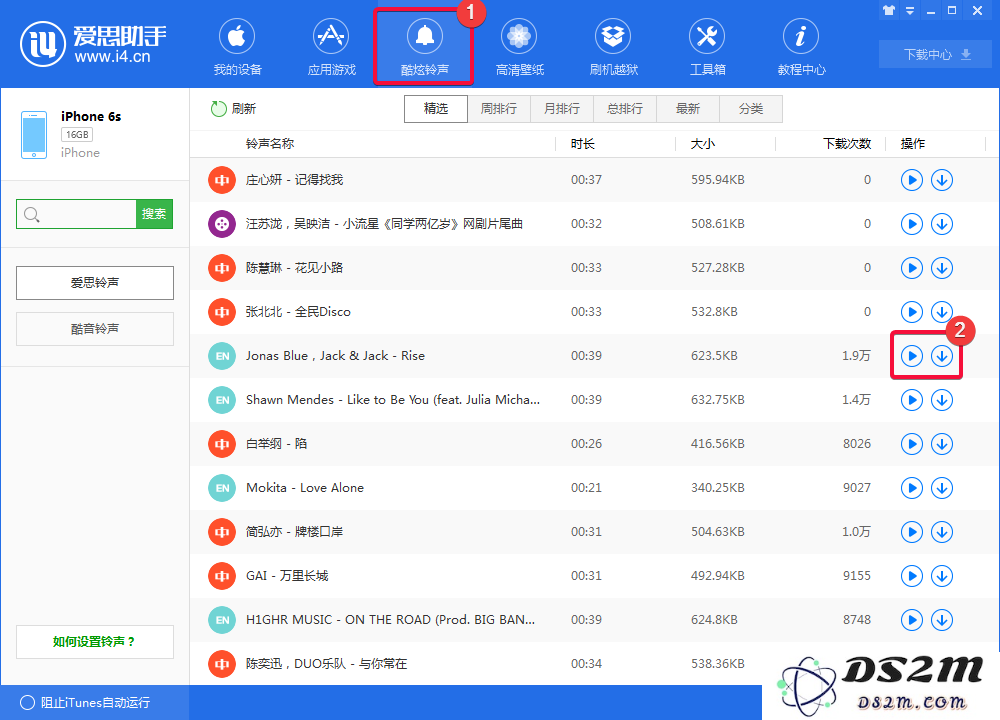Click the 下载中心 download center button
Image resolution: width=1000 pixels, height=720 pixels.
[935, 54]
